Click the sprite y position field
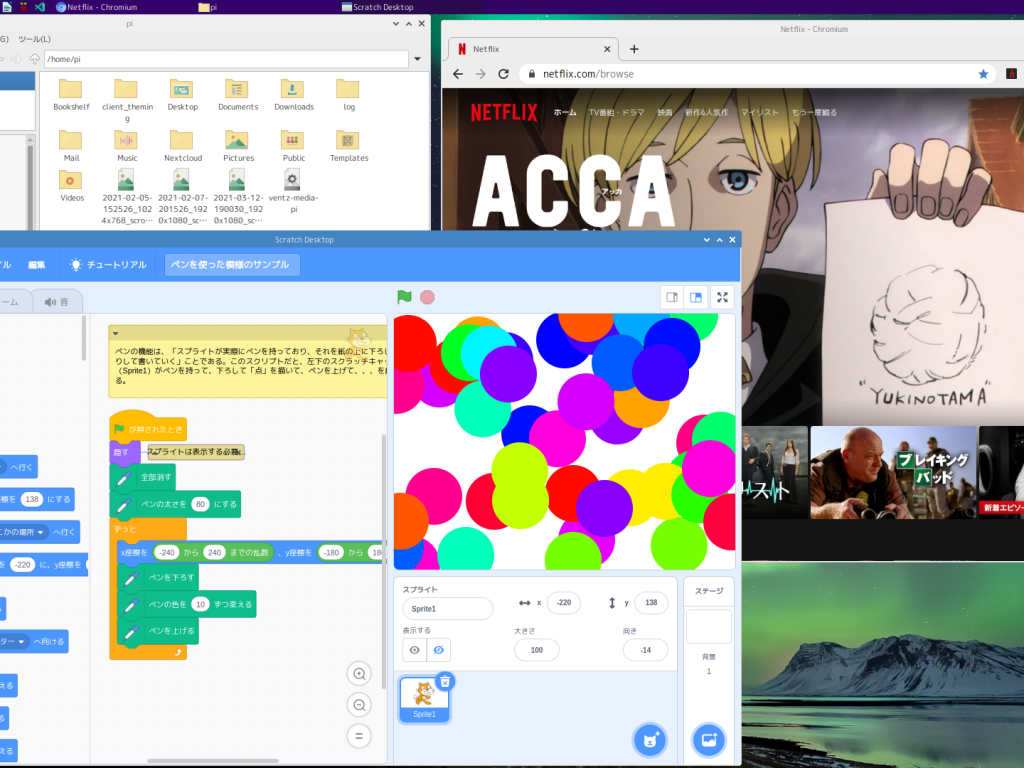This screenshot has height=768, width=1024. 651,603
